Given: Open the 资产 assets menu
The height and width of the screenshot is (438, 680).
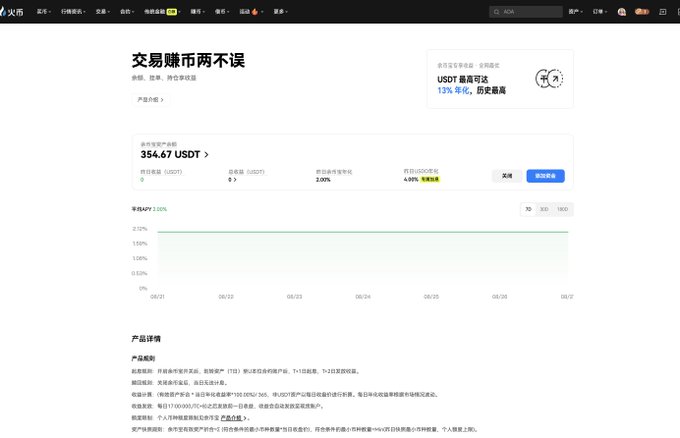Looking at the screenshot, I should click(x=575, y=12).
